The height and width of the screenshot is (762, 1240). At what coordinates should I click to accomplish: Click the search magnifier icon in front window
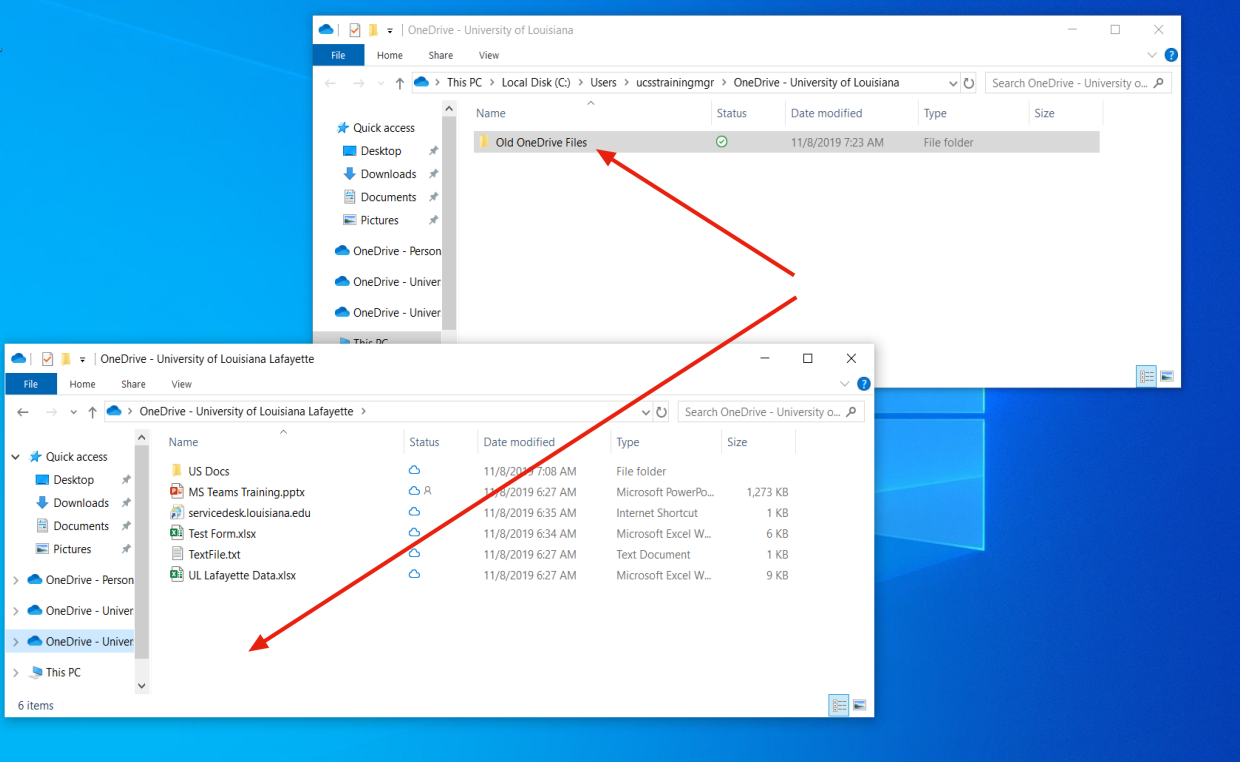pyautogui.click(x=853, y=412)
